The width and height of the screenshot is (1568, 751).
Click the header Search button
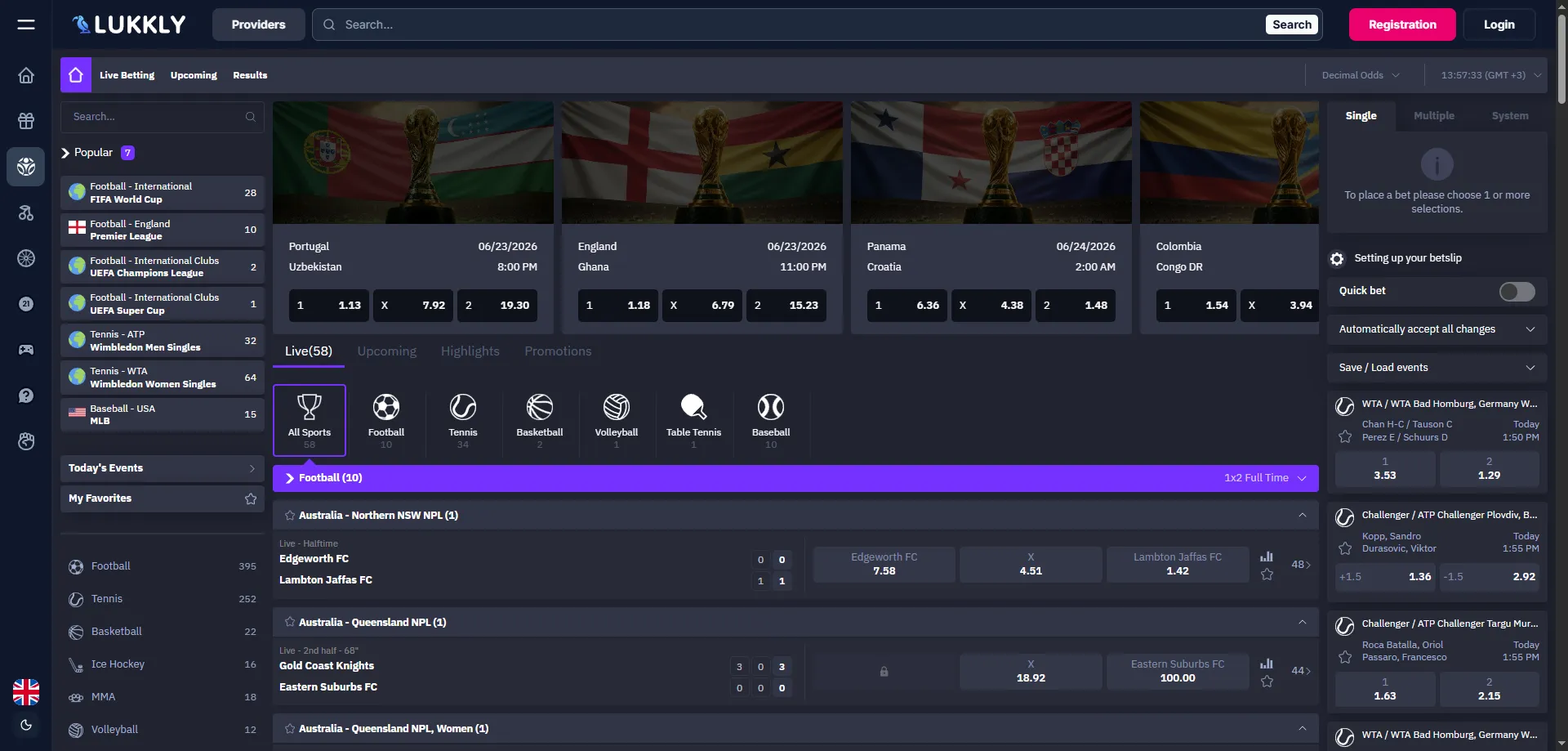click(1292, 25)
